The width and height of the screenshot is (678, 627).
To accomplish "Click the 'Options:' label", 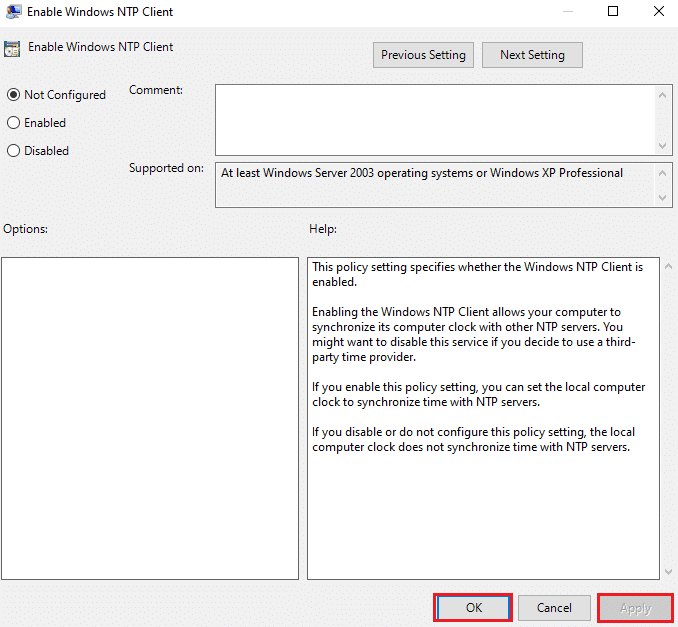I will coord(26,229).
